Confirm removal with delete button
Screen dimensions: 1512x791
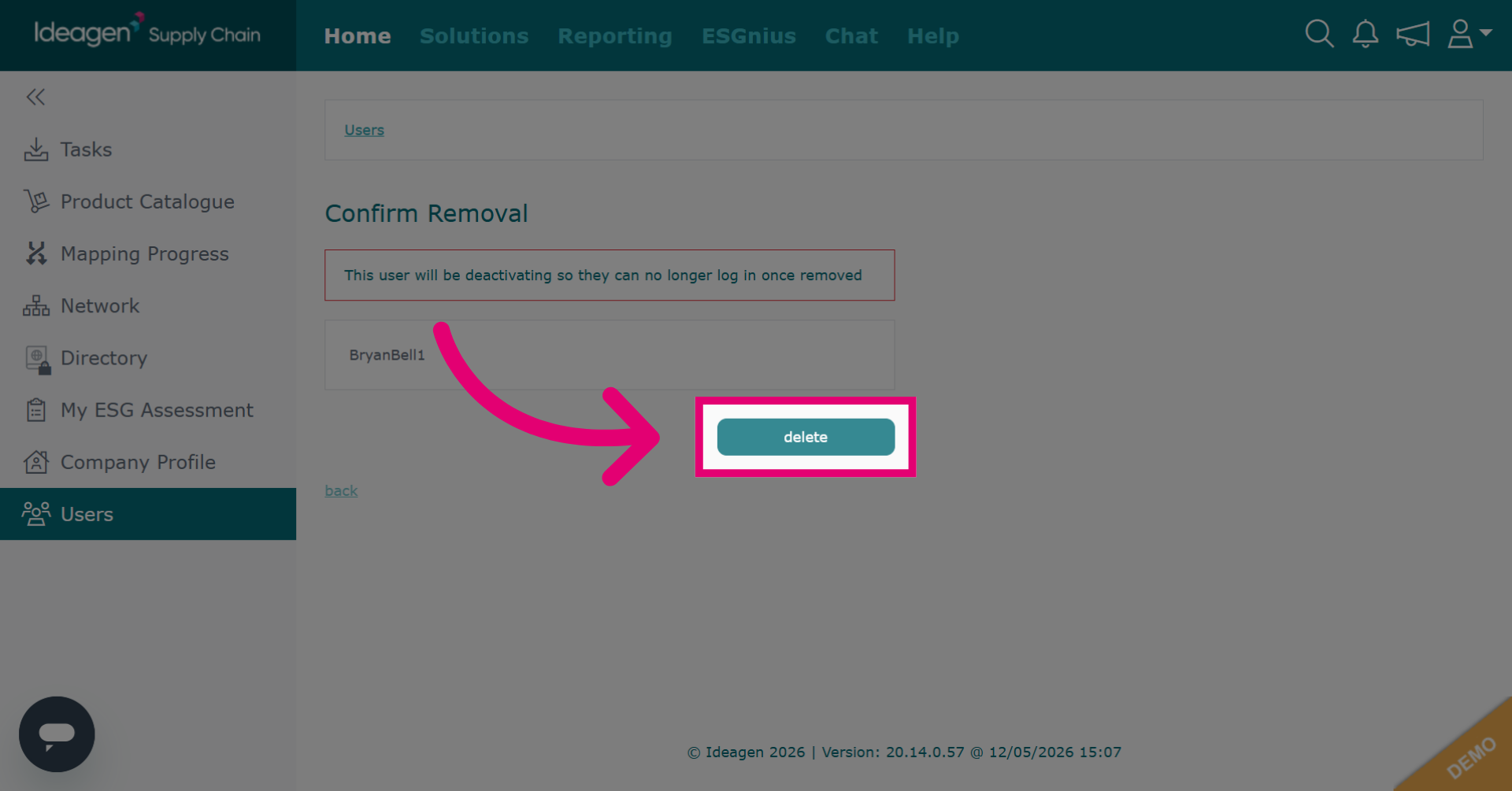tap(806, 437)
